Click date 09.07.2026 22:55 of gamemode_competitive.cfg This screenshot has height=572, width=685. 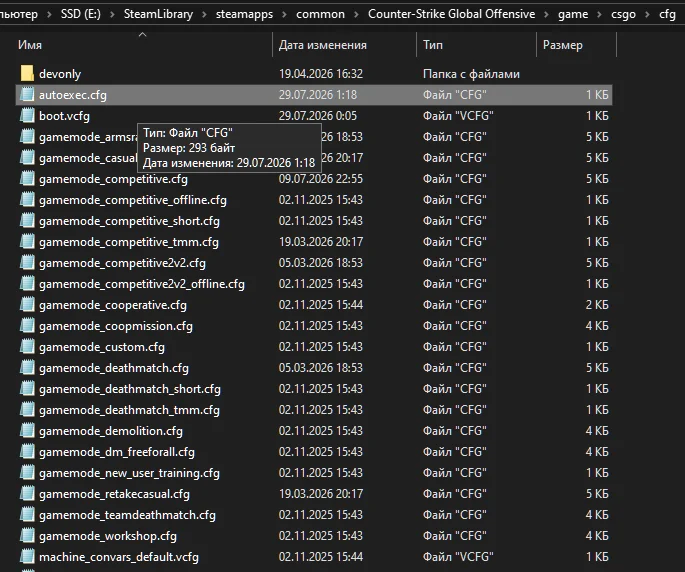321,179
